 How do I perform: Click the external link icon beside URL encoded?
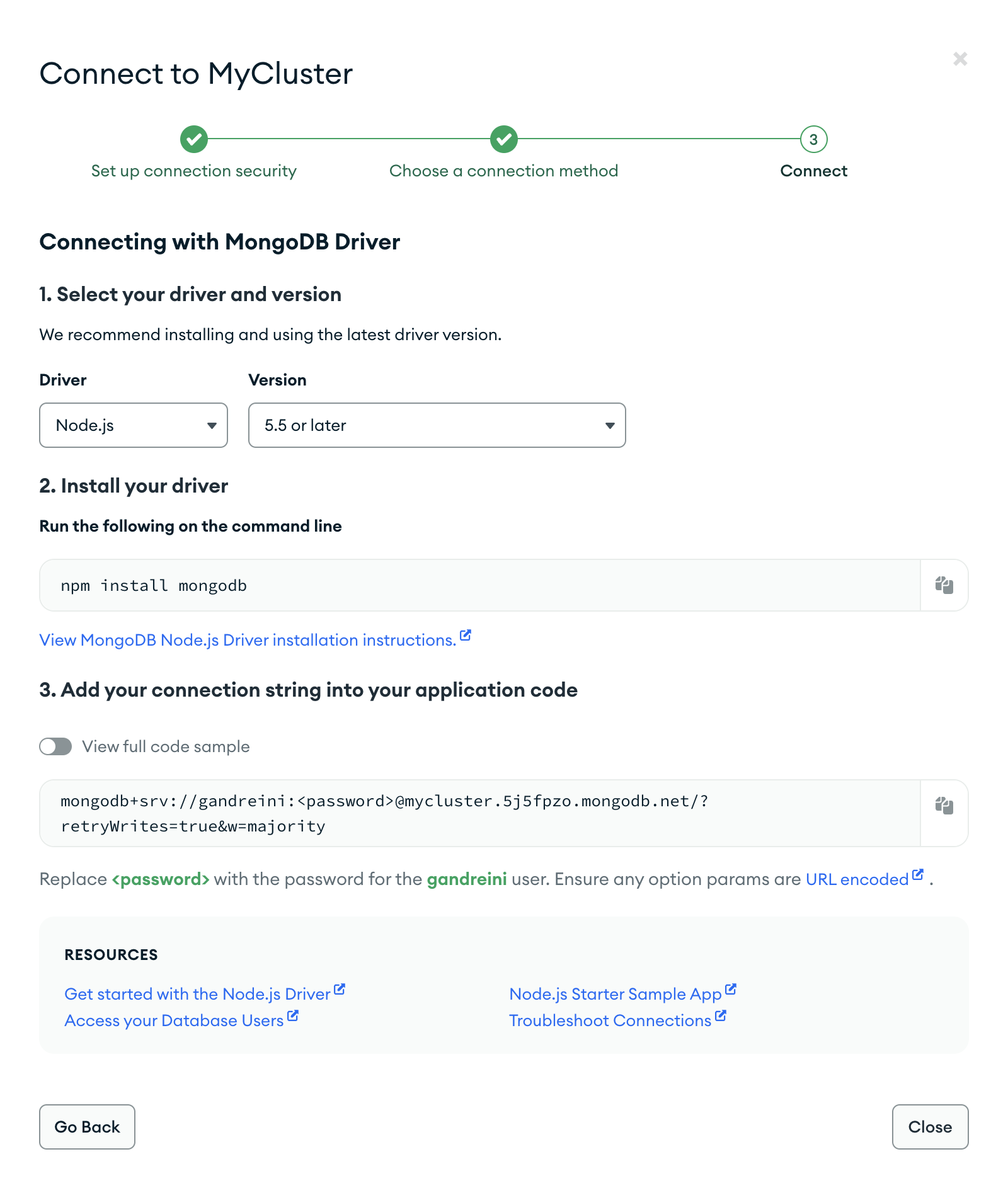[917, 874]
